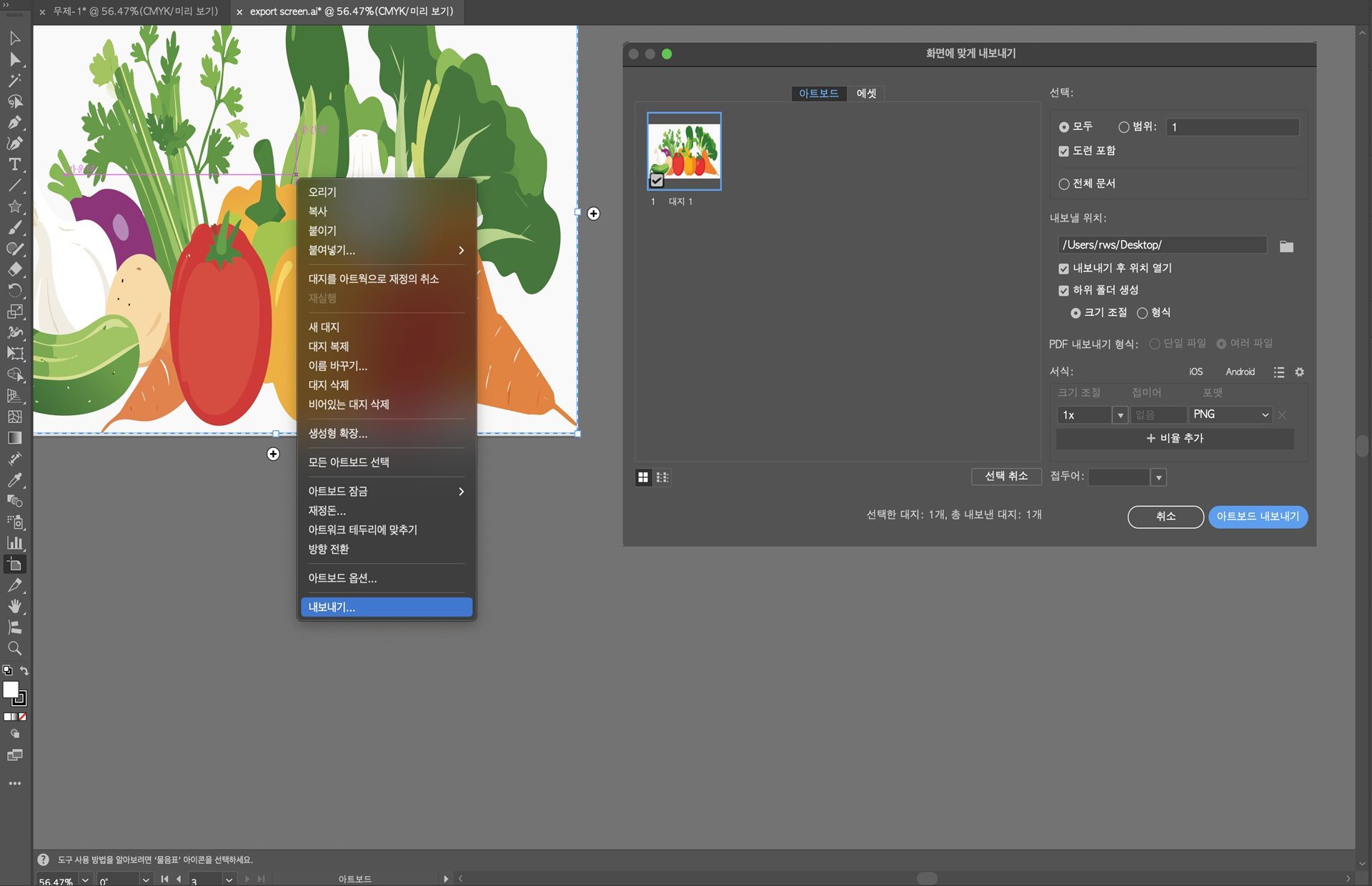Expand the 1x scale dropdown
Screen dimensions: 1372x886
click(x=1120, y=415)
